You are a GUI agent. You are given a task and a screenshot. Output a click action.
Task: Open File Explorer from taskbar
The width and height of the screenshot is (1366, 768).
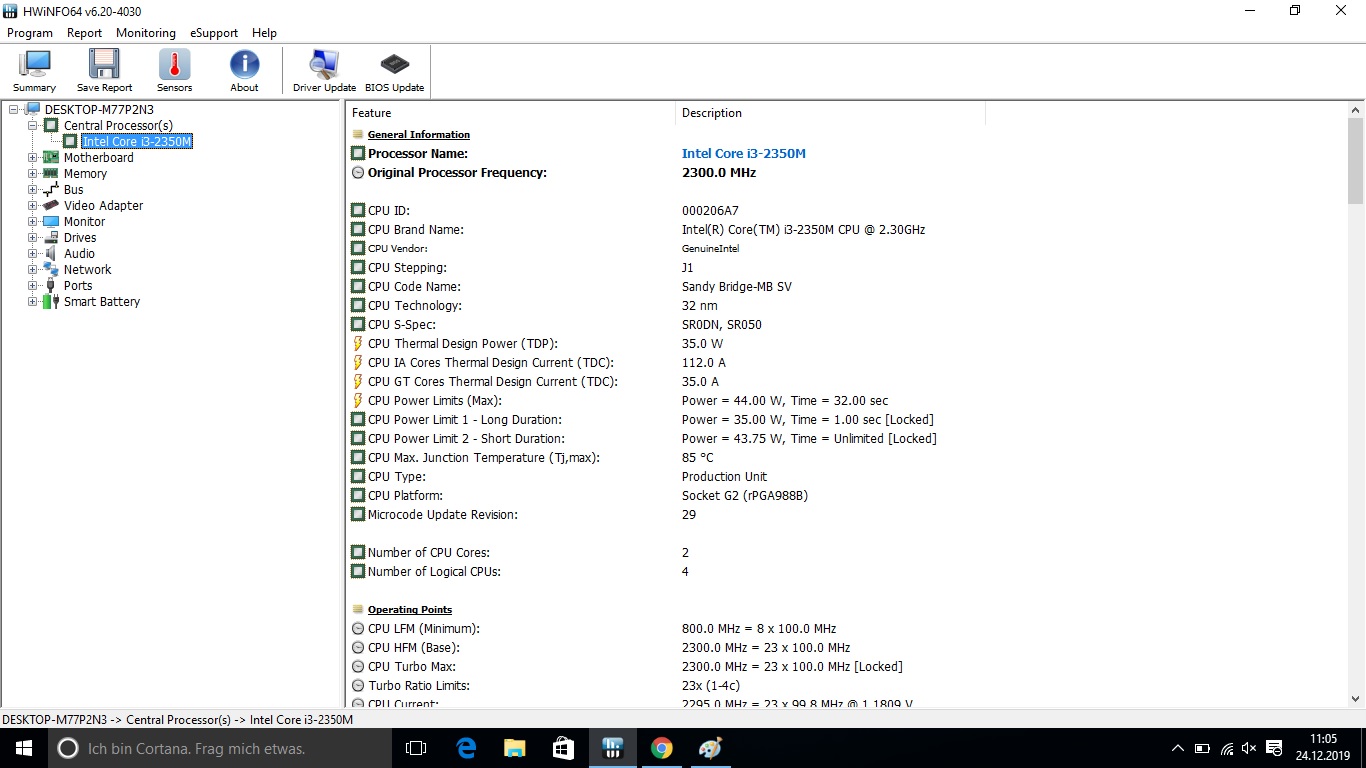click(x=514, y=748)
